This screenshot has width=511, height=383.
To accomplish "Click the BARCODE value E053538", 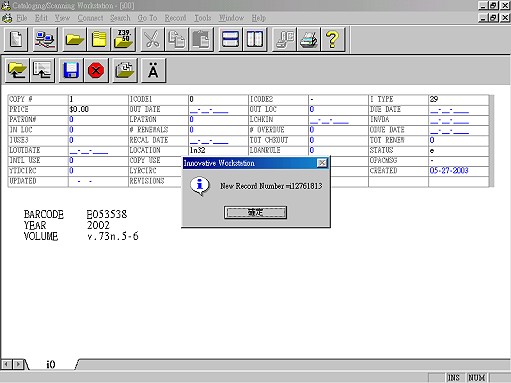I will pos(107,214).
